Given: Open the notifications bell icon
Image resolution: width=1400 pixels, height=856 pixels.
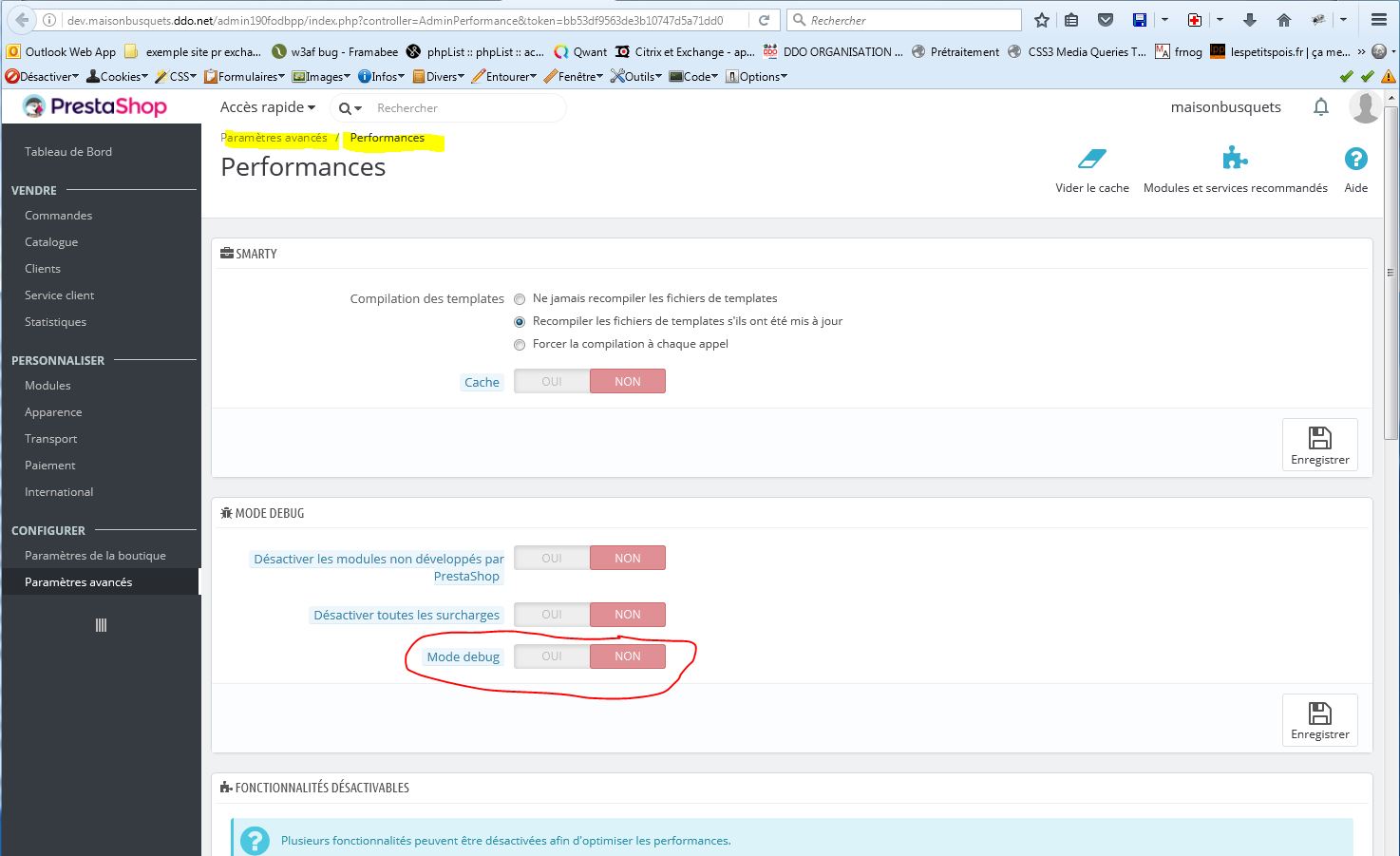Looking at the screenshot, I should click(x=1320, y=107).
